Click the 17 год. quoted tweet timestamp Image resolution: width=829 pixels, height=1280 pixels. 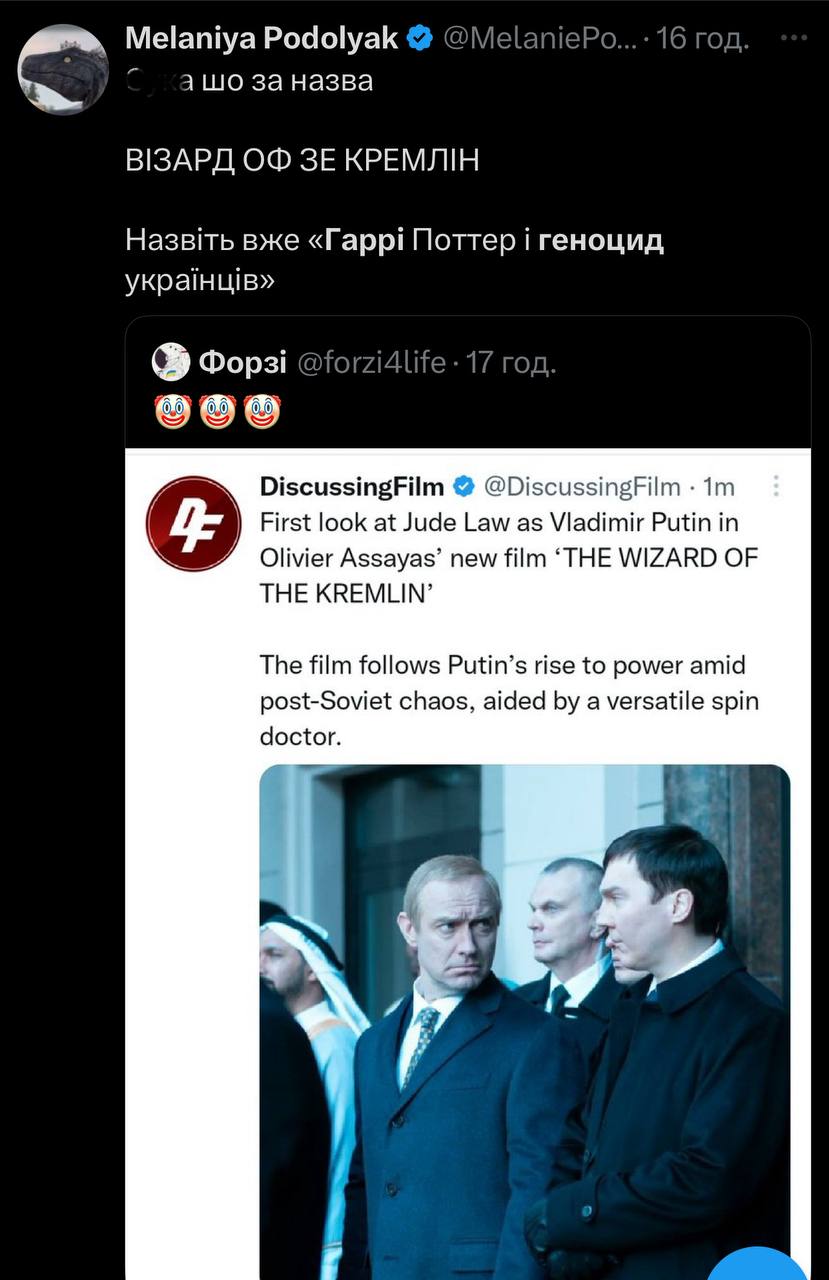click(x=511, y=362)
